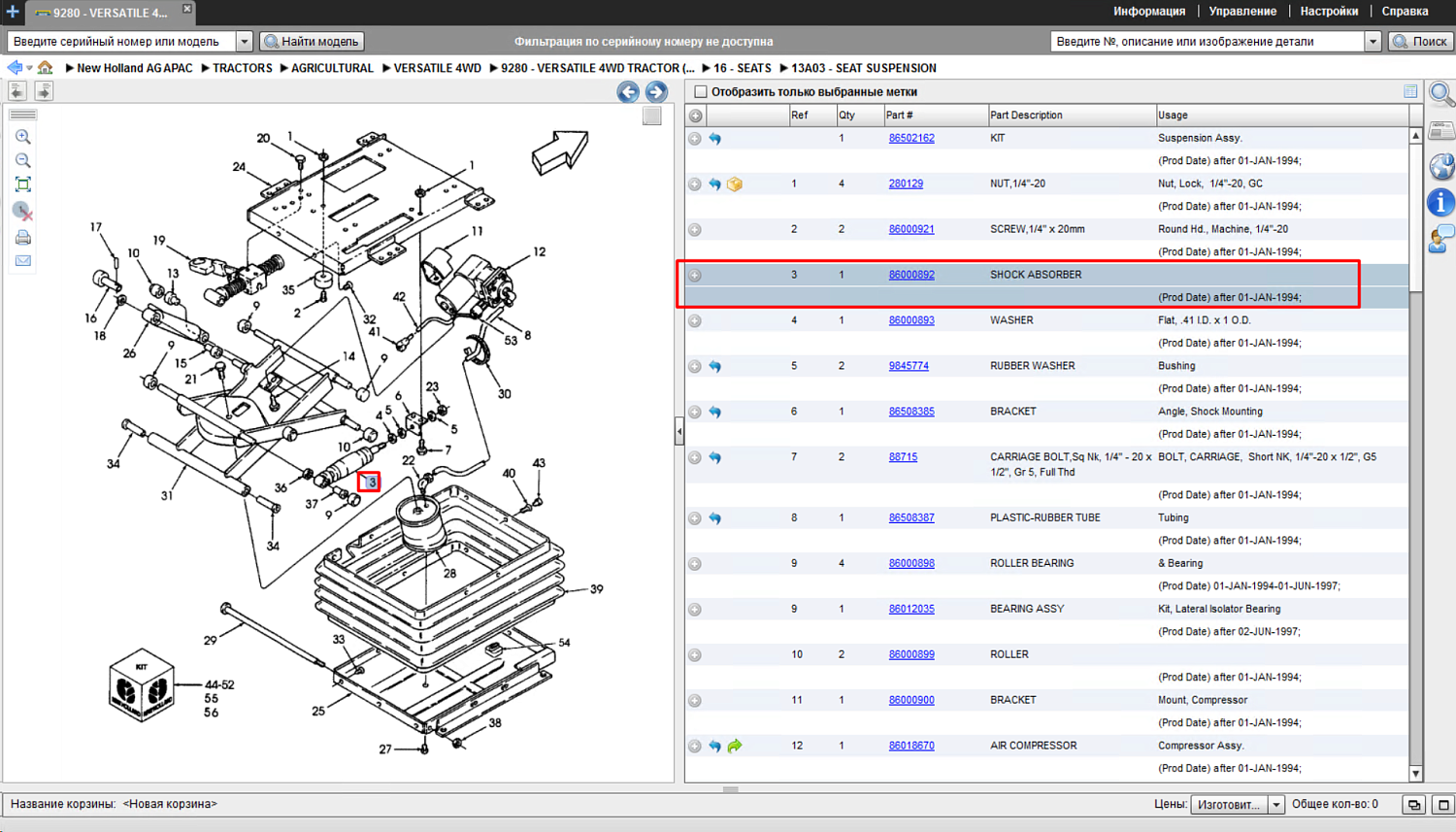Click the blue arrow on PLASTIC-RUBBER TUBE row
This screenshot has height=832, width=1456.
point(715,518)
